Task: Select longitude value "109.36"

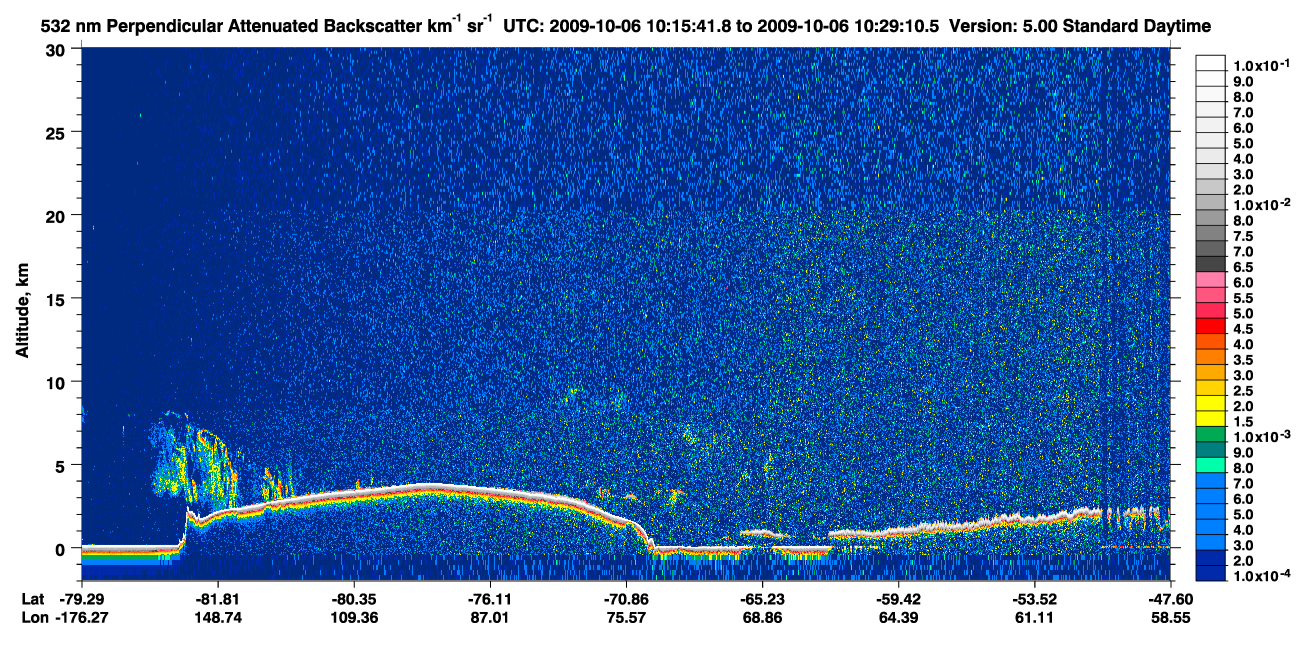Action: [x=353, y=617]
